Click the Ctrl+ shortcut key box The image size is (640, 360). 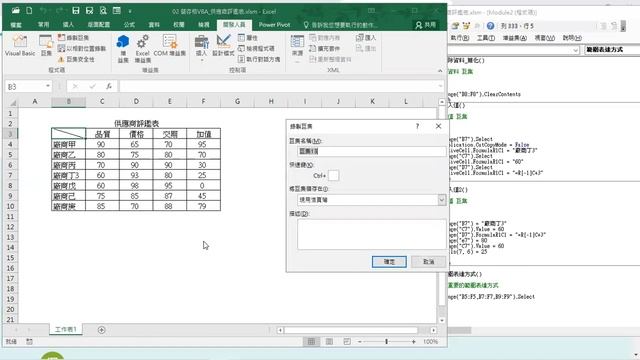333,176
